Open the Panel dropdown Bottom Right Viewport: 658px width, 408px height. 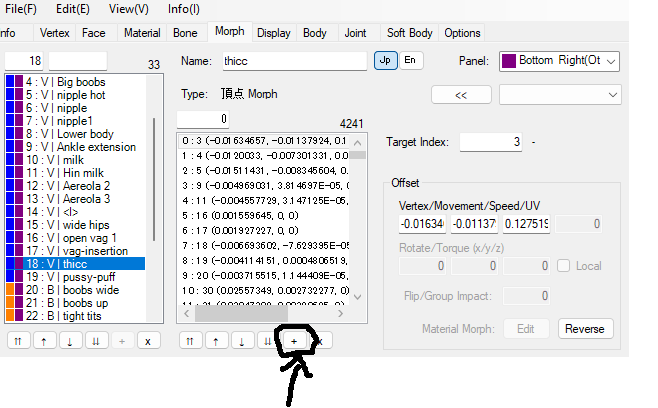click(x=559, y=61)
